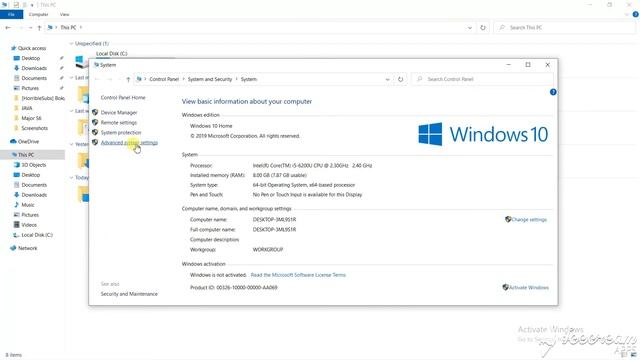
Task: Select System breadcrumb in address bar
Action: (x=249, y=79)
